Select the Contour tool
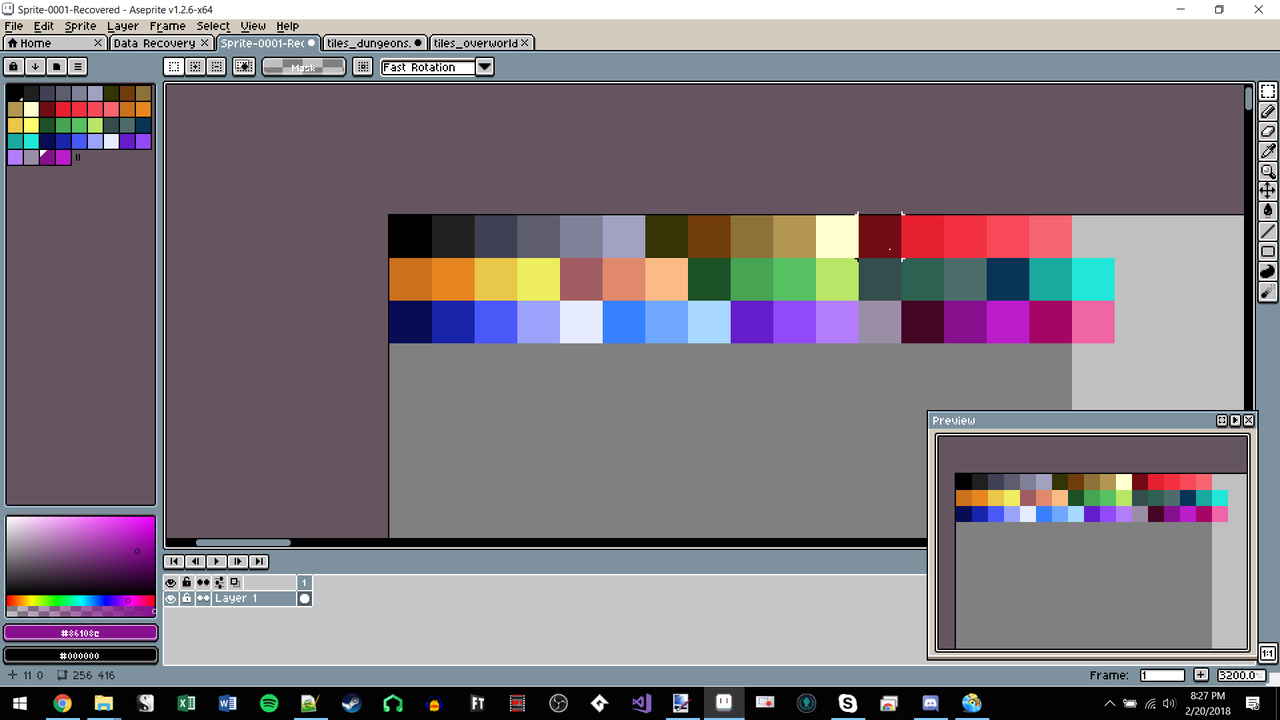 [x=1268, y=271]
